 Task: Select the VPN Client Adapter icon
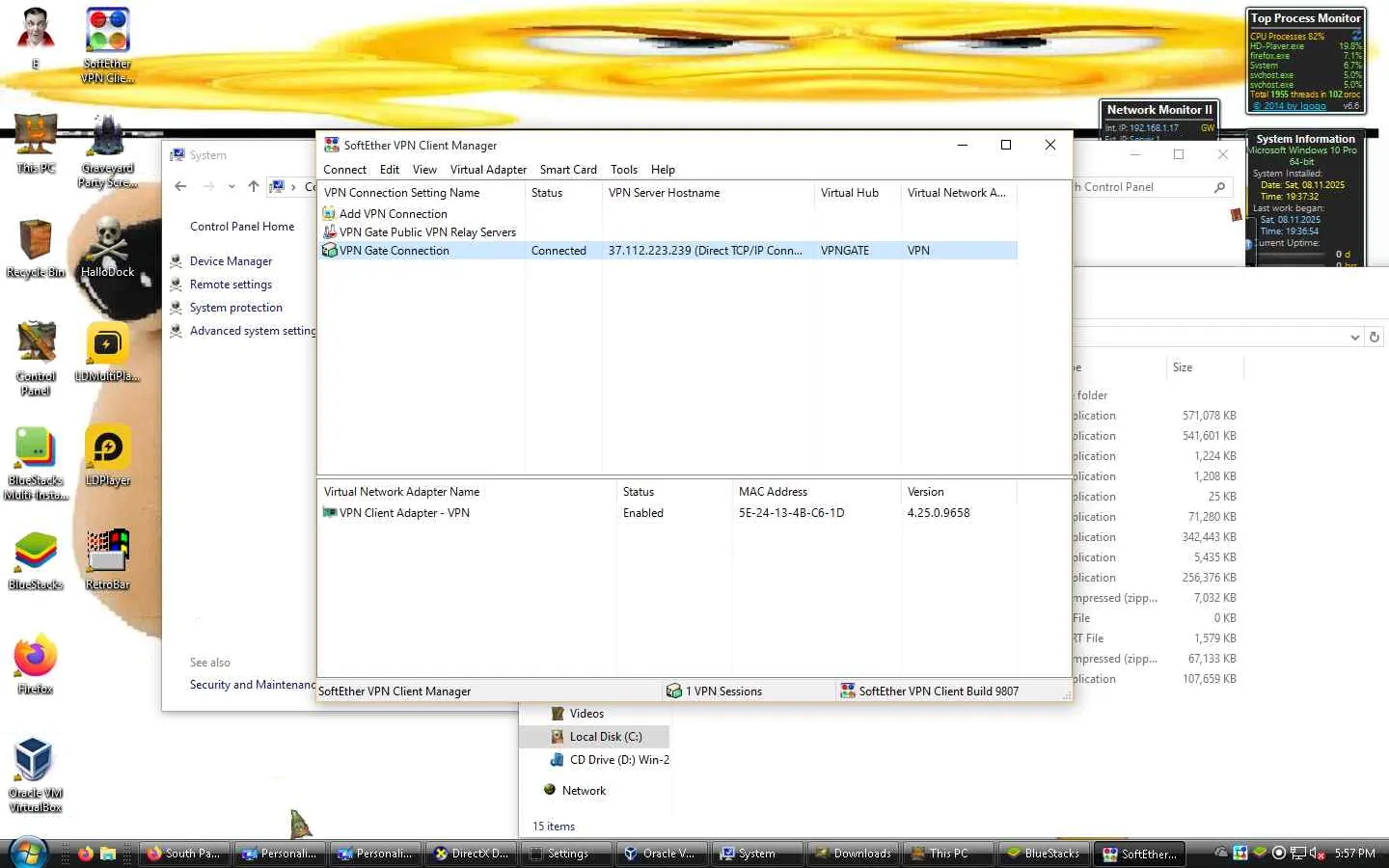pos(329,513)
